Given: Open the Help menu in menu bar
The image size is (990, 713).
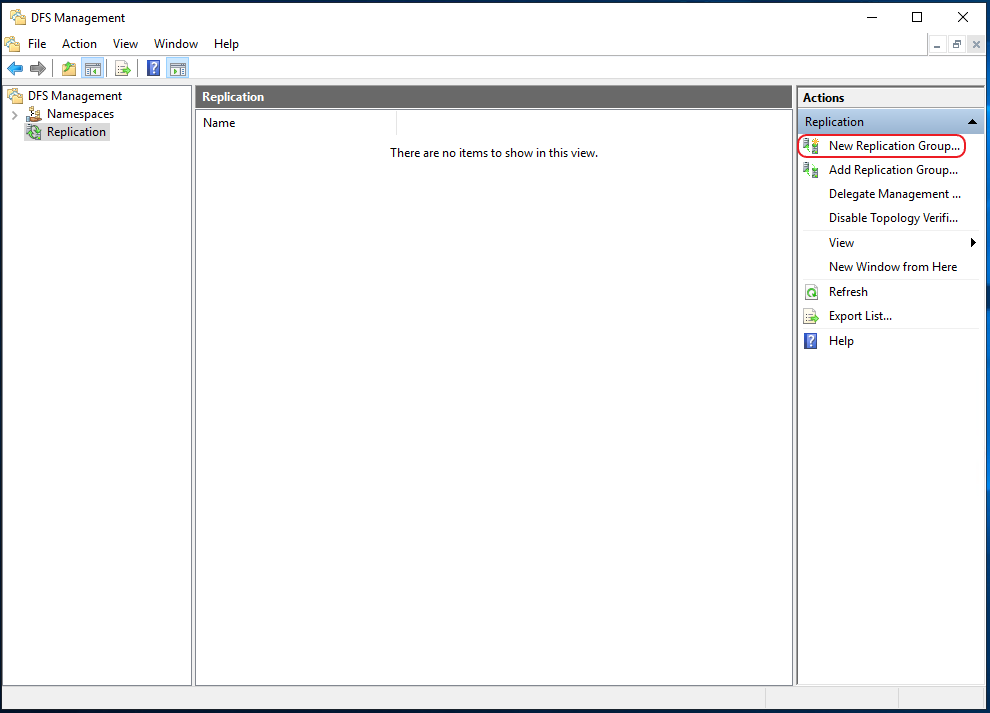Looking at the screenshot, I should point(226,44).
